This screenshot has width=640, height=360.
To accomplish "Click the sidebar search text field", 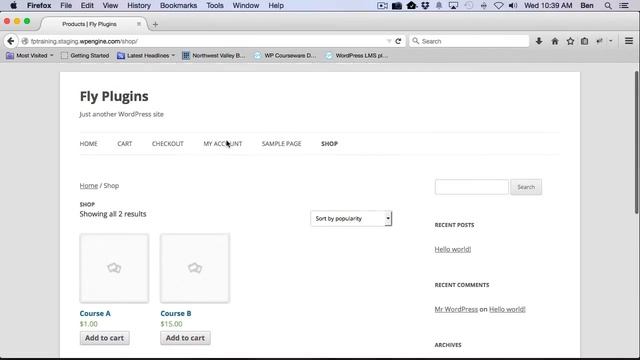I will [x=471, y=187].
